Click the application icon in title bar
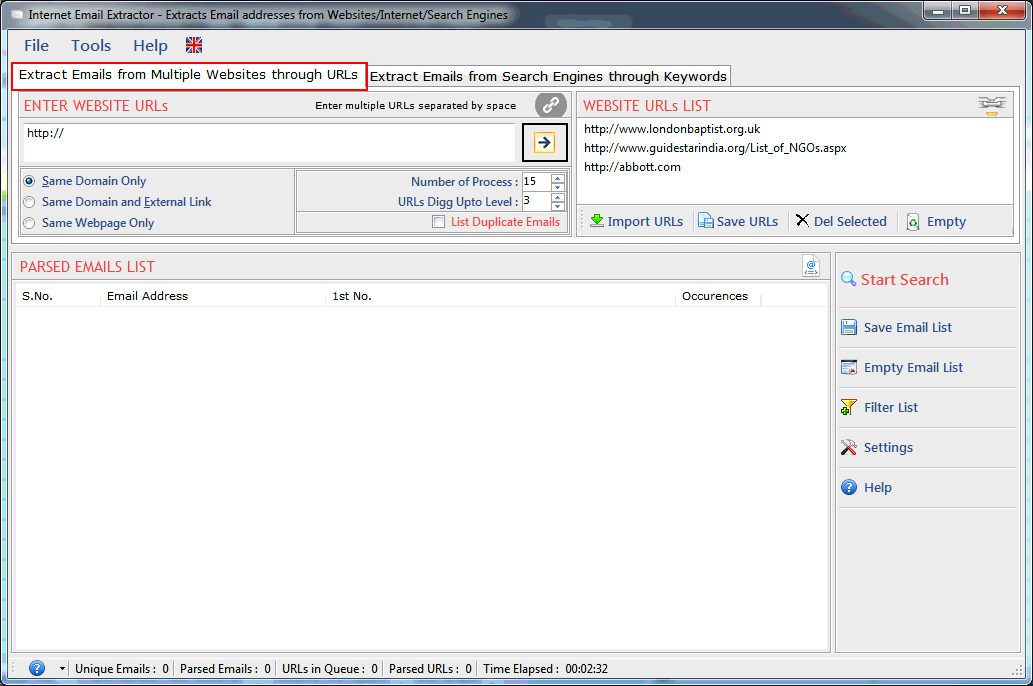Image resolution: width=1033 pixels, height=686 pixels. (x=17, y=14)
